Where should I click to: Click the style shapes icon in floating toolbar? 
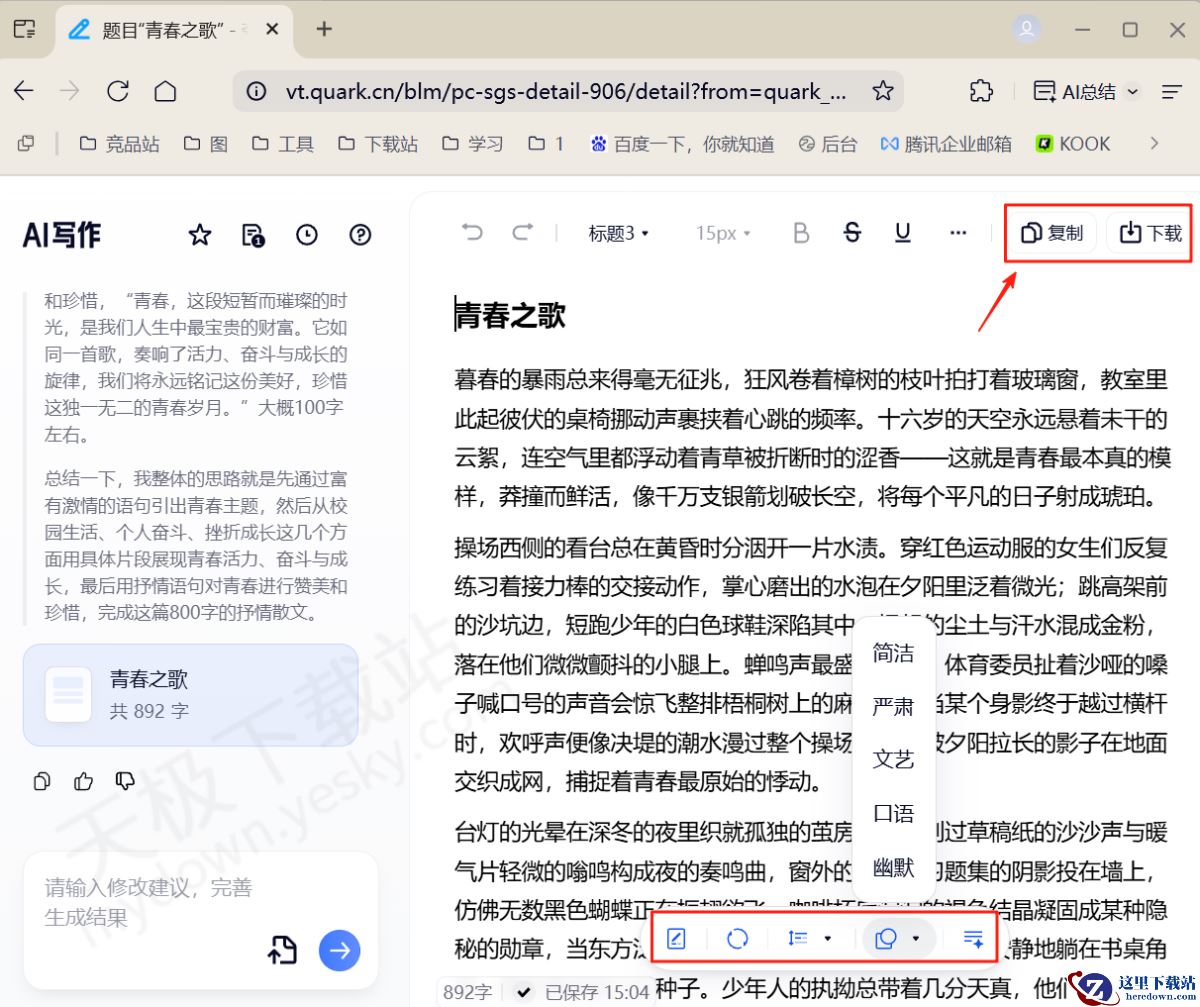pyautogui.click(x=886, y=938)
